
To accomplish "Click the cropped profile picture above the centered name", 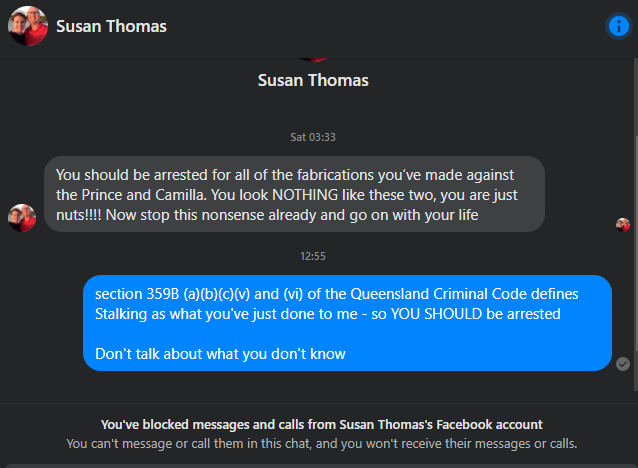I will pyautogui.click(x=313, y=59).
